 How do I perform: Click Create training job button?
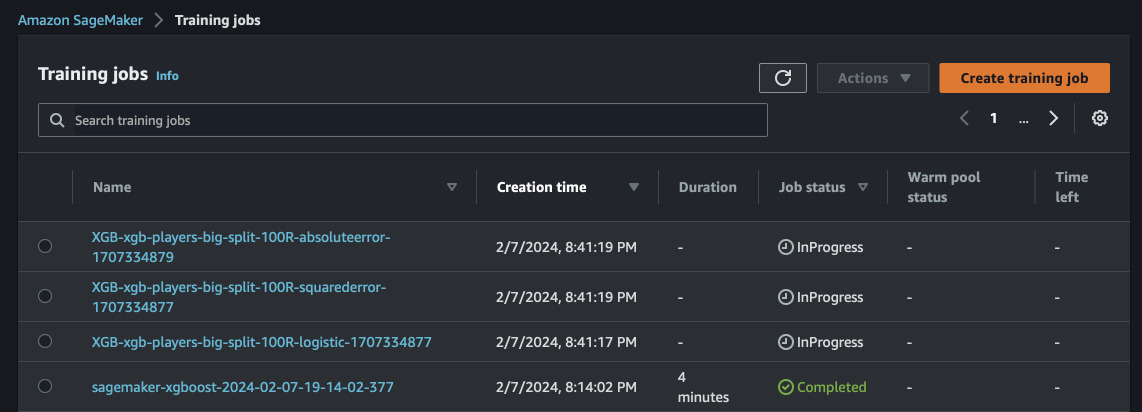tap(1024, 78)
